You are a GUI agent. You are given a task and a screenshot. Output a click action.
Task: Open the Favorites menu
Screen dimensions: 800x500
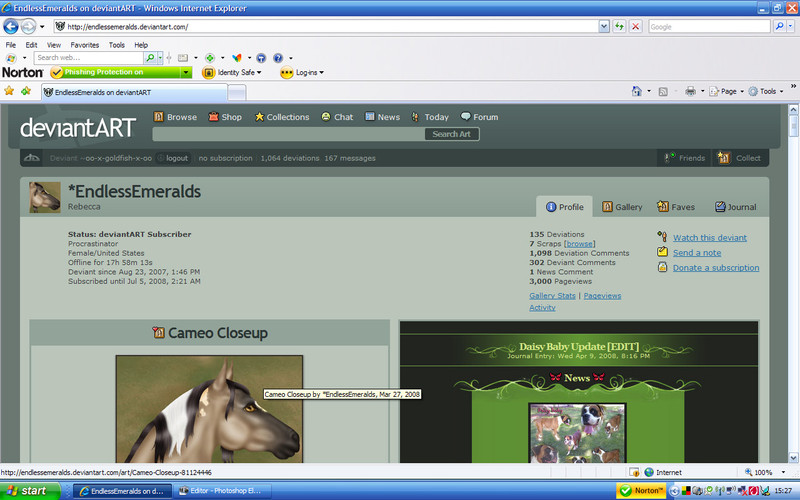click(x=85, y=45)
